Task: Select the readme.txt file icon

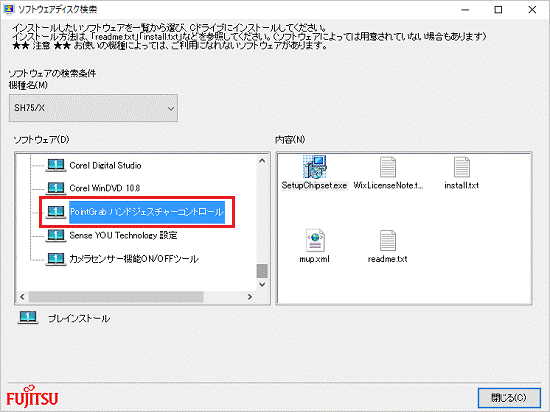Action: coord(388,241)
